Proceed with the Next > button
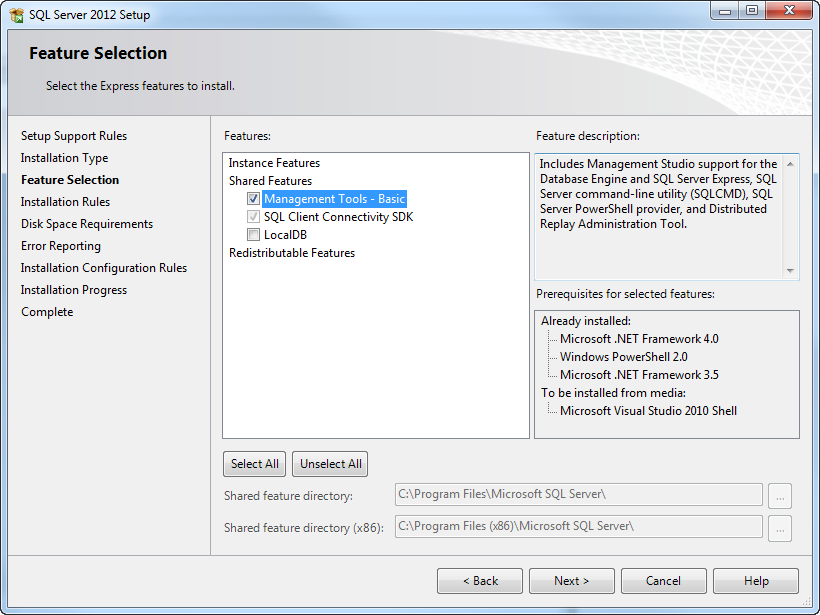The height and width of the screenshot is (615, 820). pos(572,581)
